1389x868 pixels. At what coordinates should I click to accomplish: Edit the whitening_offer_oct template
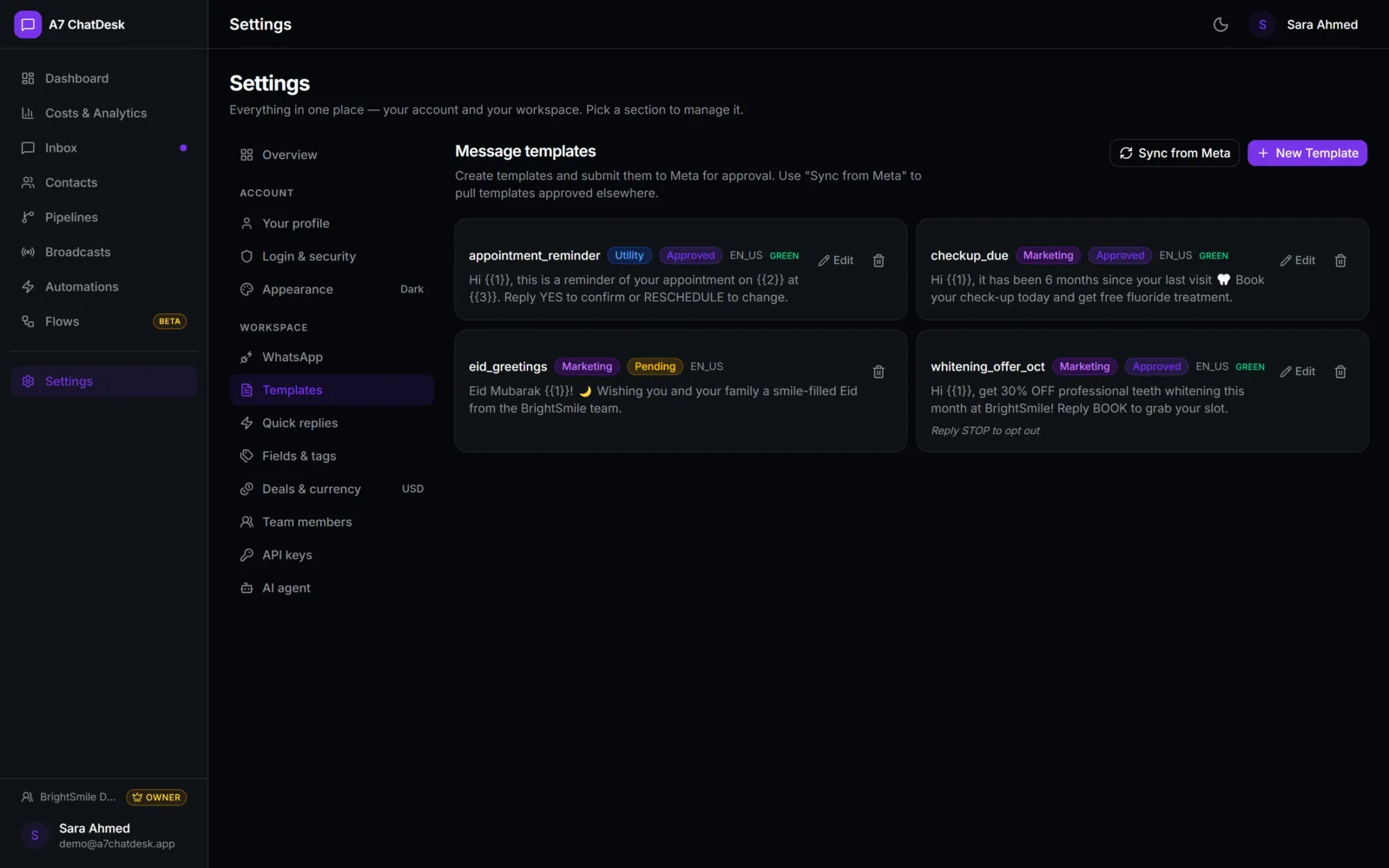click(1298, 372)
